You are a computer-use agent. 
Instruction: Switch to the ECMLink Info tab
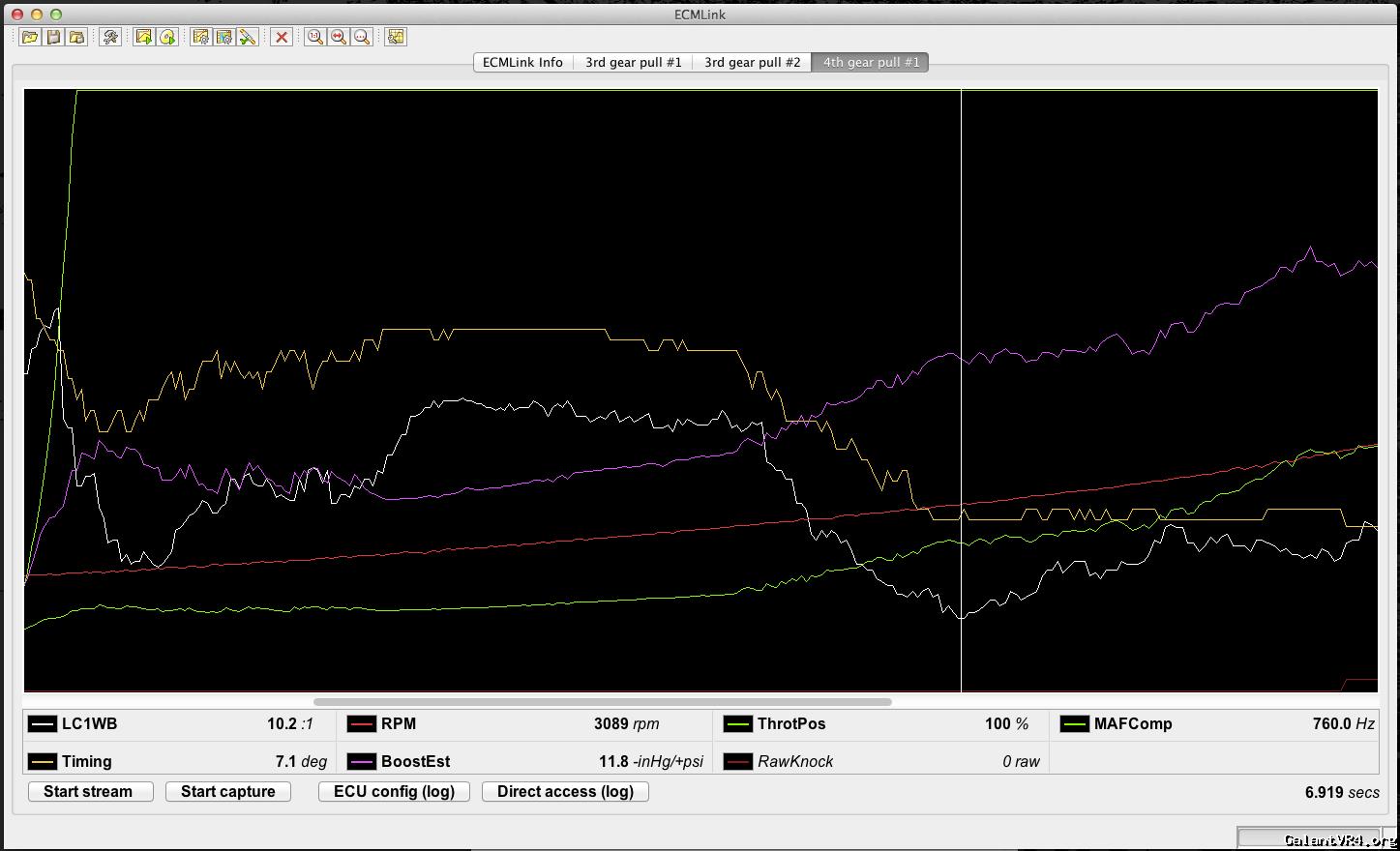pos(522,62)
